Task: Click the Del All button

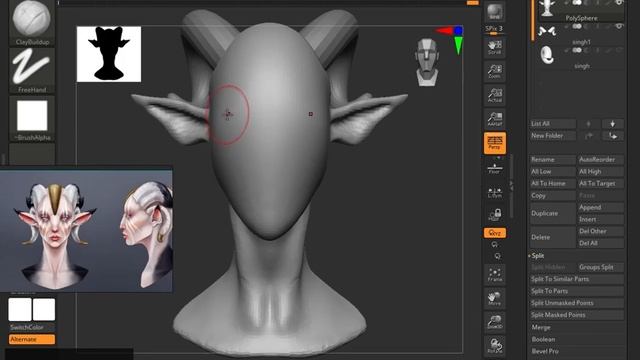Action: coord(600,243)
